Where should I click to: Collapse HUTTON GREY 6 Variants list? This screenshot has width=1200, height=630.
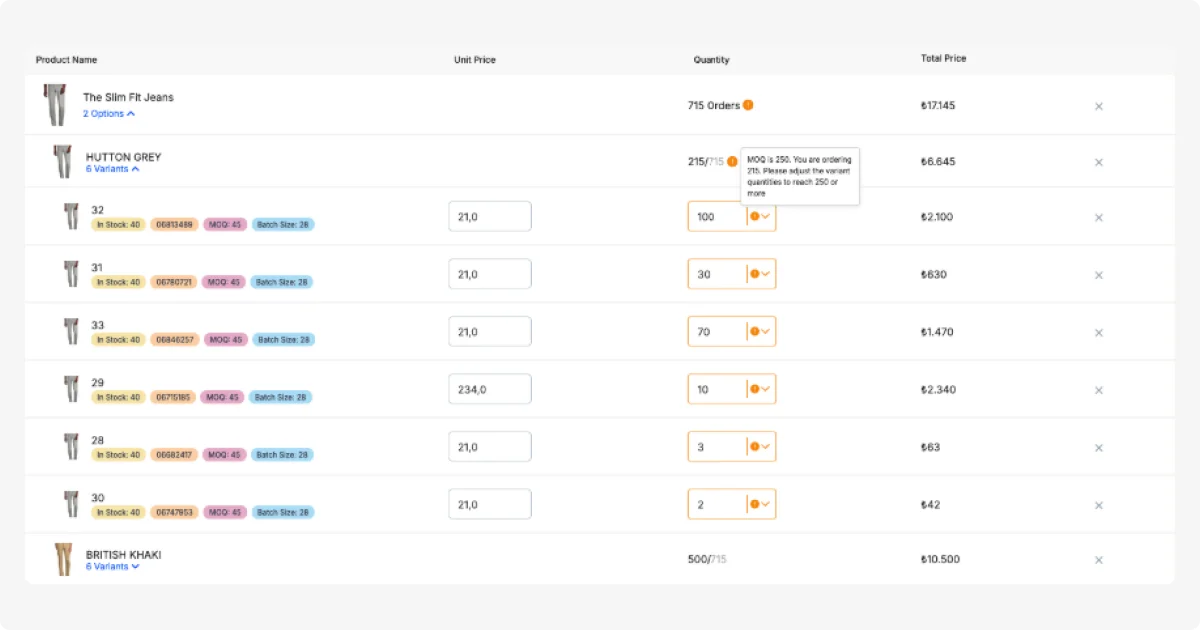[x=112, y=169]
